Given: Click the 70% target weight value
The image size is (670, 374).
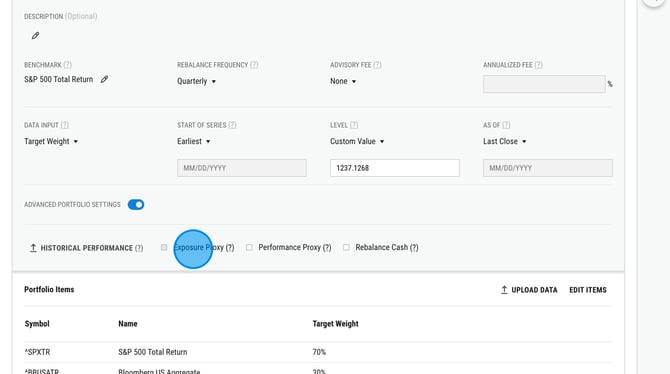Looking at the screenshot, I should [319, 352].
